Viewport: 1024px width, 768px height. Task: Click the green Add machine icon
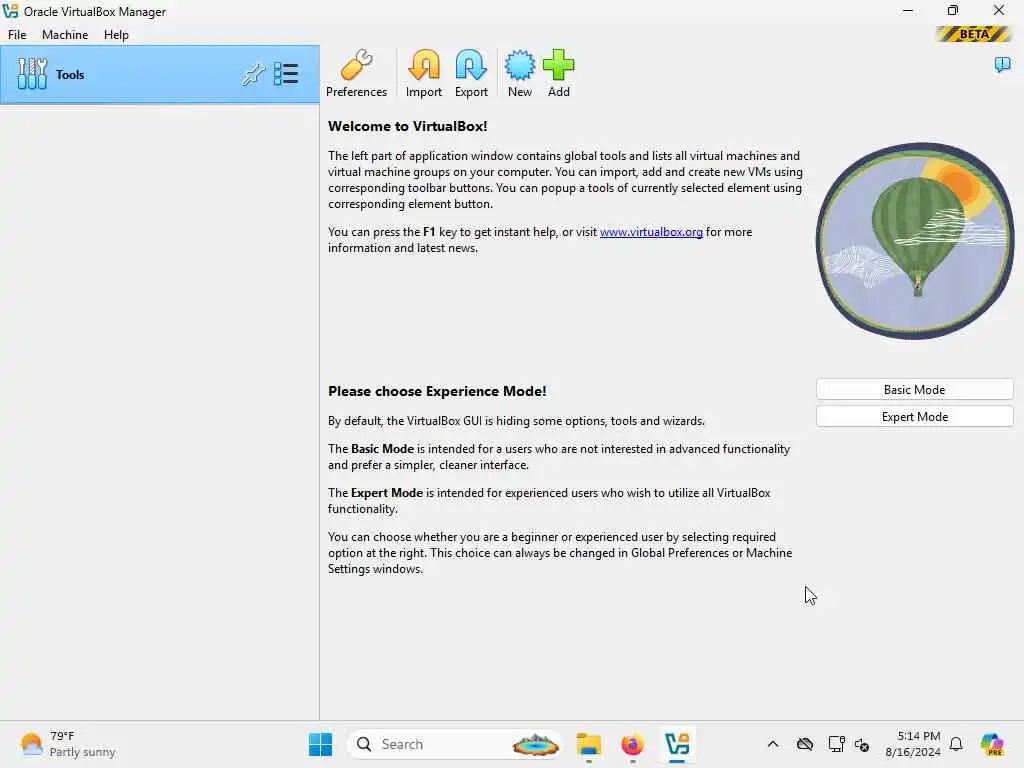coord(558,73)
